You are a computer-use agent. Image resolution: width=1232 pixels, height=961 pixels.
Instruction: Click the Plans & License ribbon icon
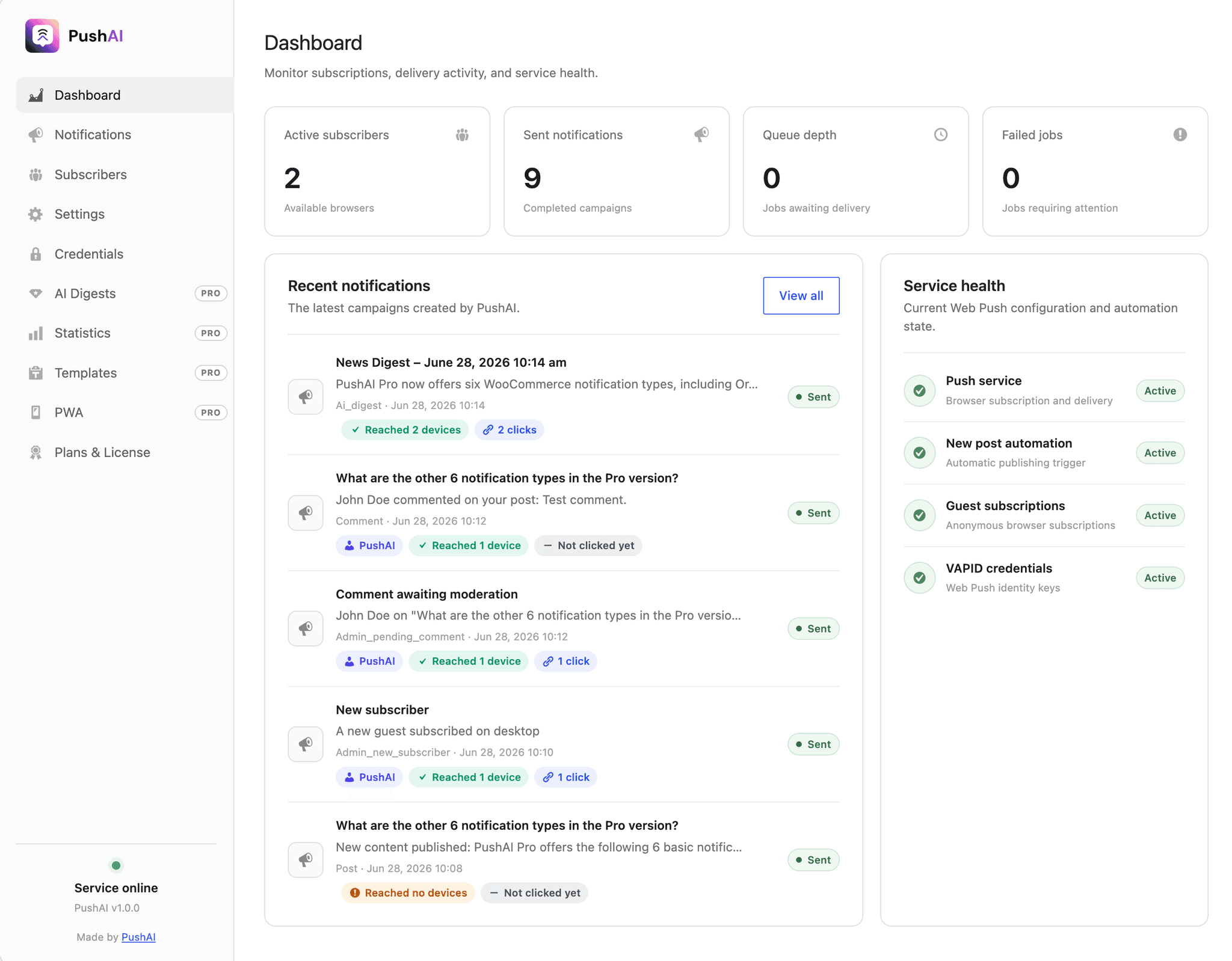[x=36, y=452]
